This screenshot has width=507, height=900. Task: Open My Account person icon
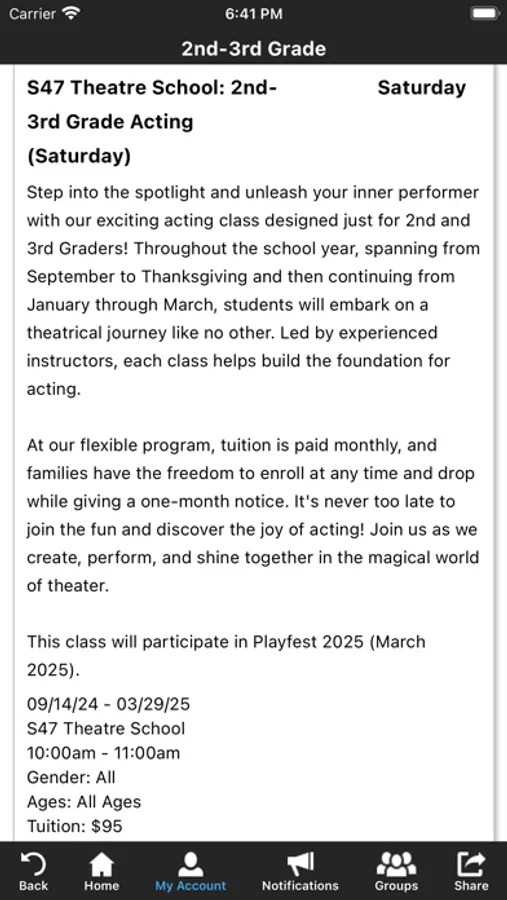191,864
